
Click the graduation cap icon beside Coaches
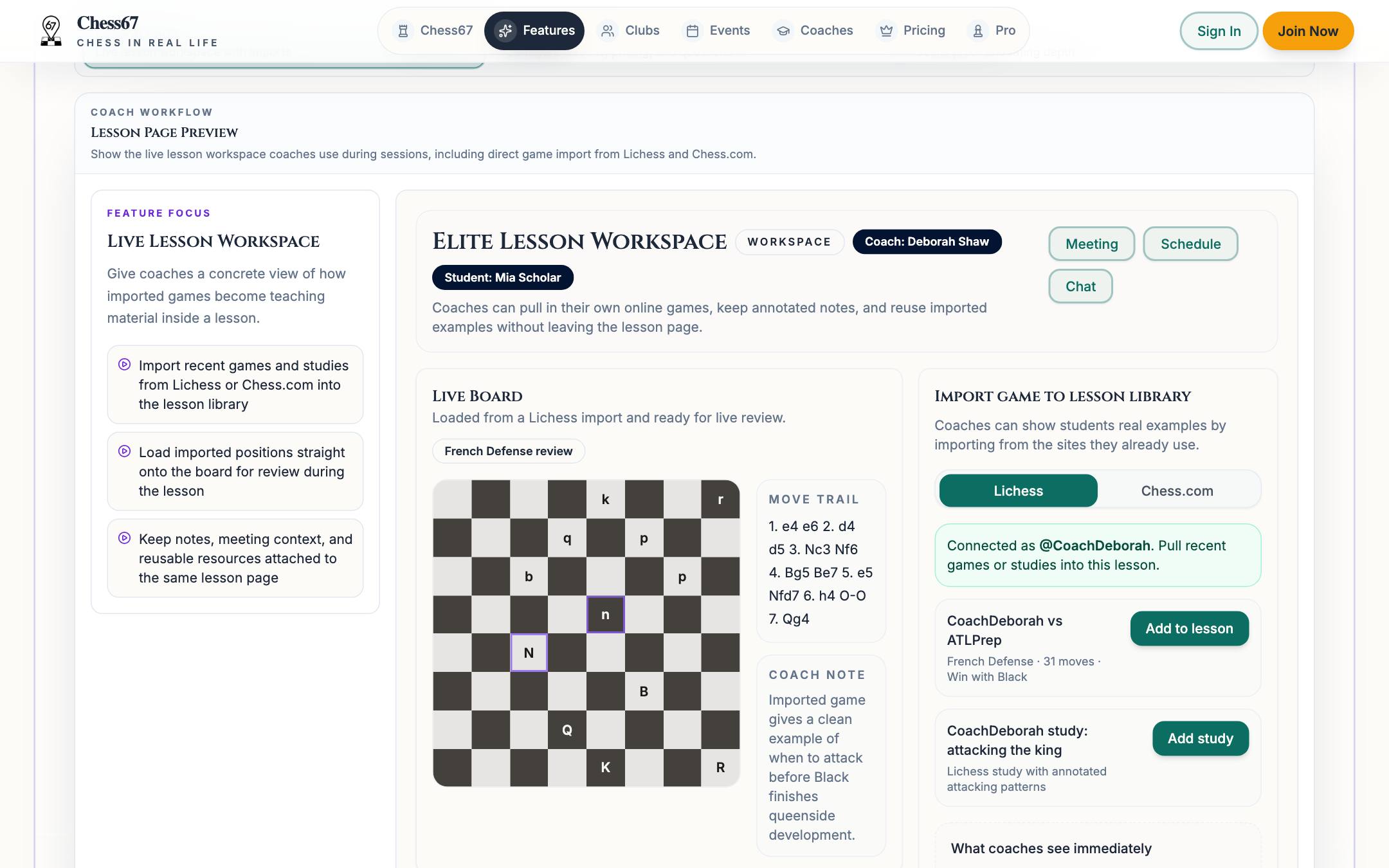783,31
